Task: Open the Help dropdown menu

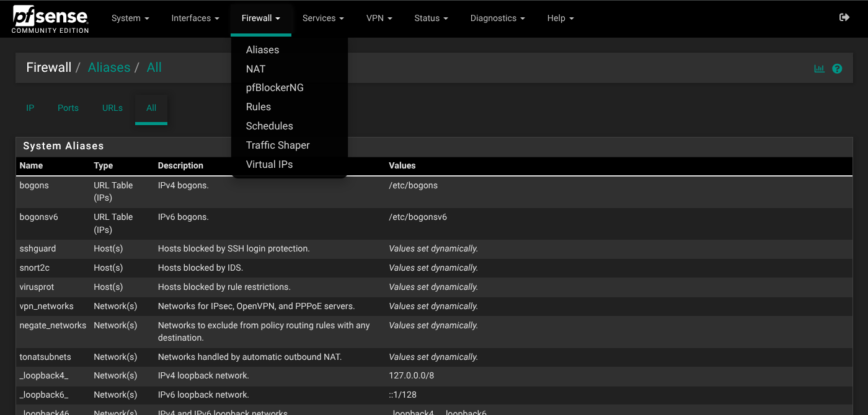Action: [560, 18]
